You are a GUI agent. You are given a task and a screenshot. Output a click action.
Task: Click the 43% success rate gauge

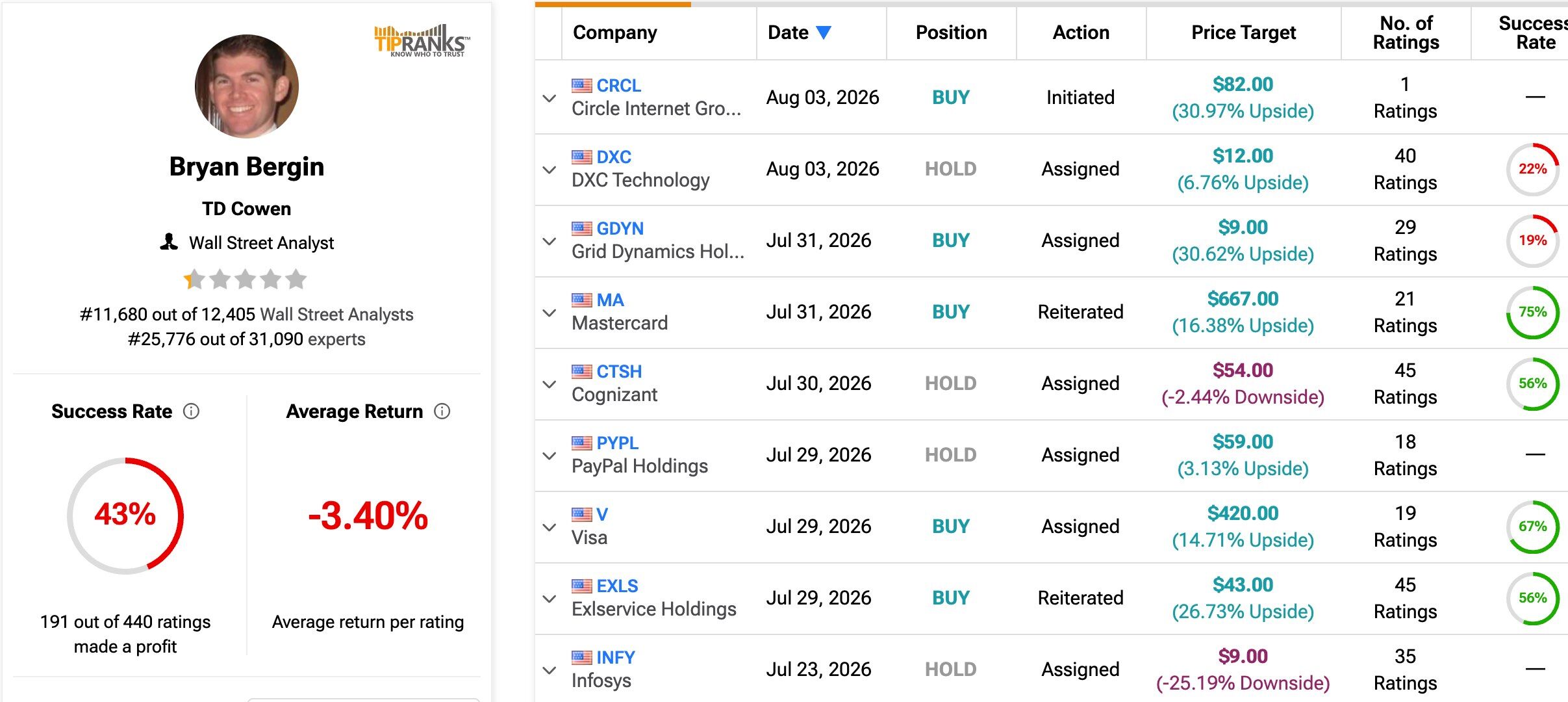point(125,515)
